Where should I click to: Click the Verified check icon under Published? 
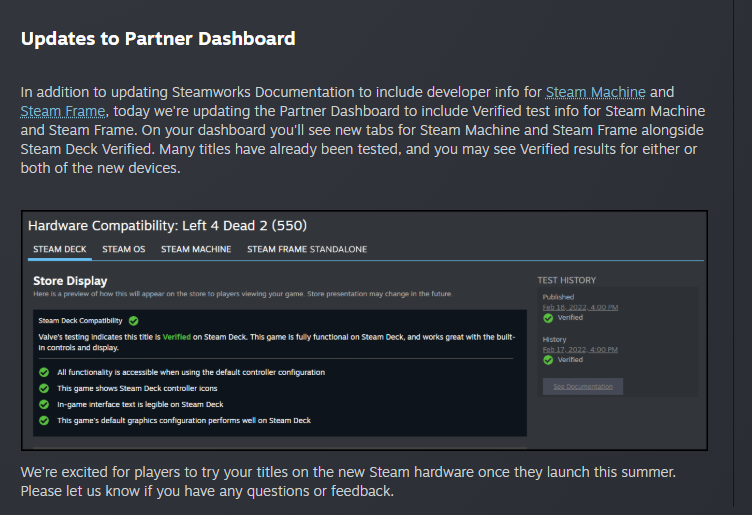coord(548,318)
